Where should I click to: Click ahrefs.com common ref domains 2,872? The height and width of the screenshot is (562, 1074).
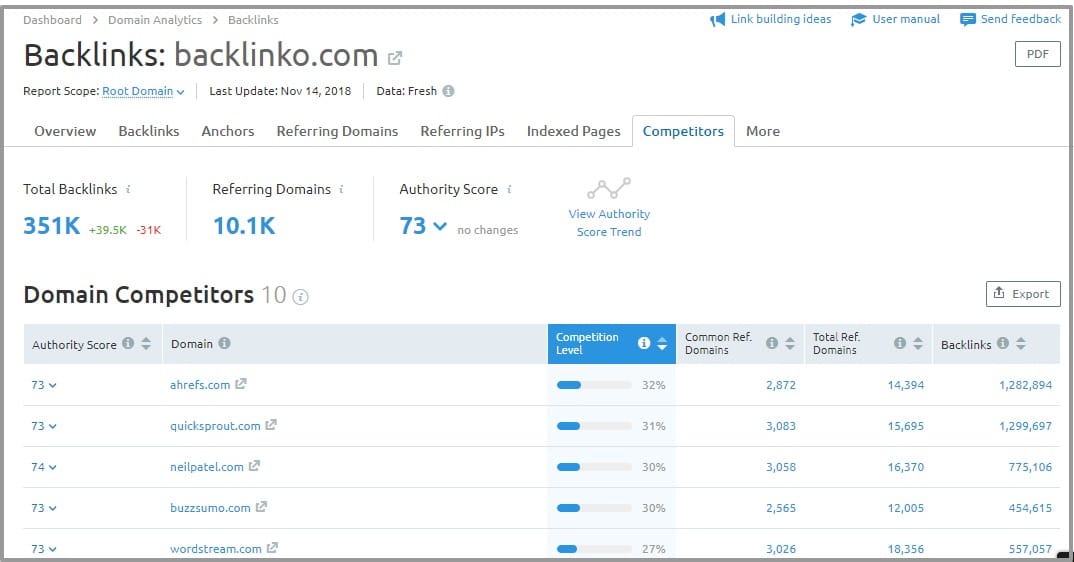[781, 385]
